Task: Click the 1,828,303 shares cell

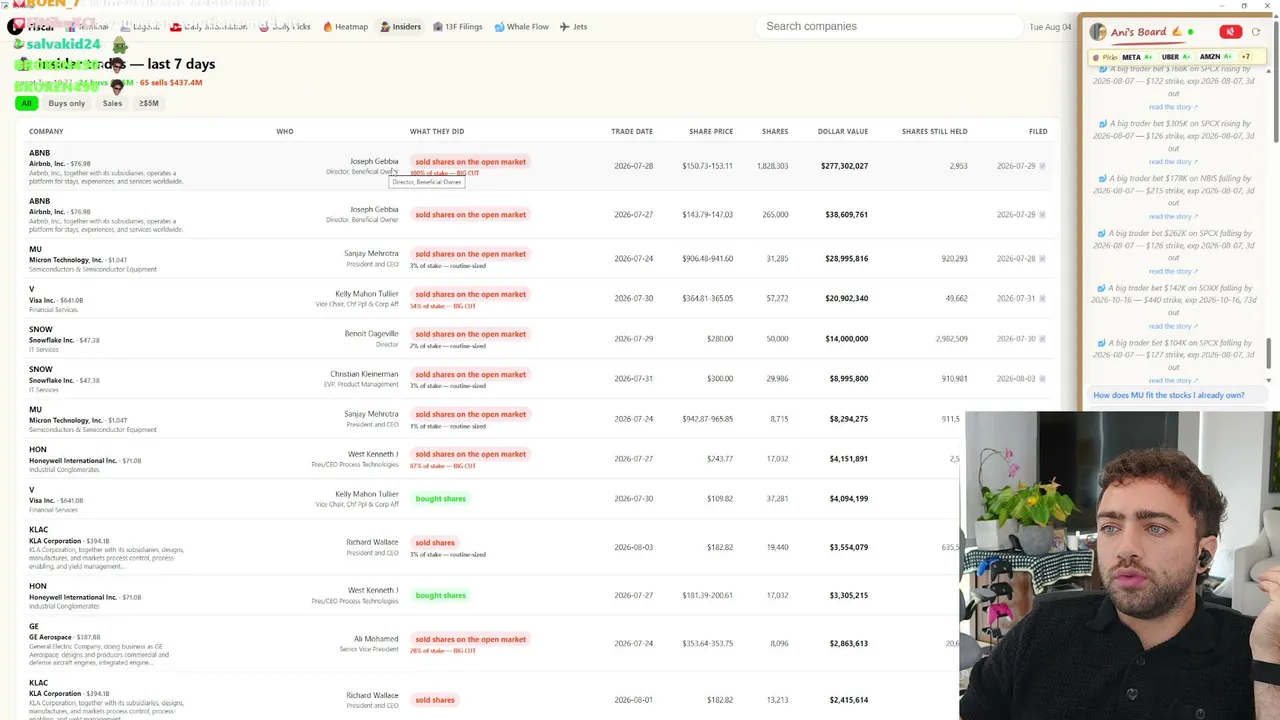Action: click(772, 166)
